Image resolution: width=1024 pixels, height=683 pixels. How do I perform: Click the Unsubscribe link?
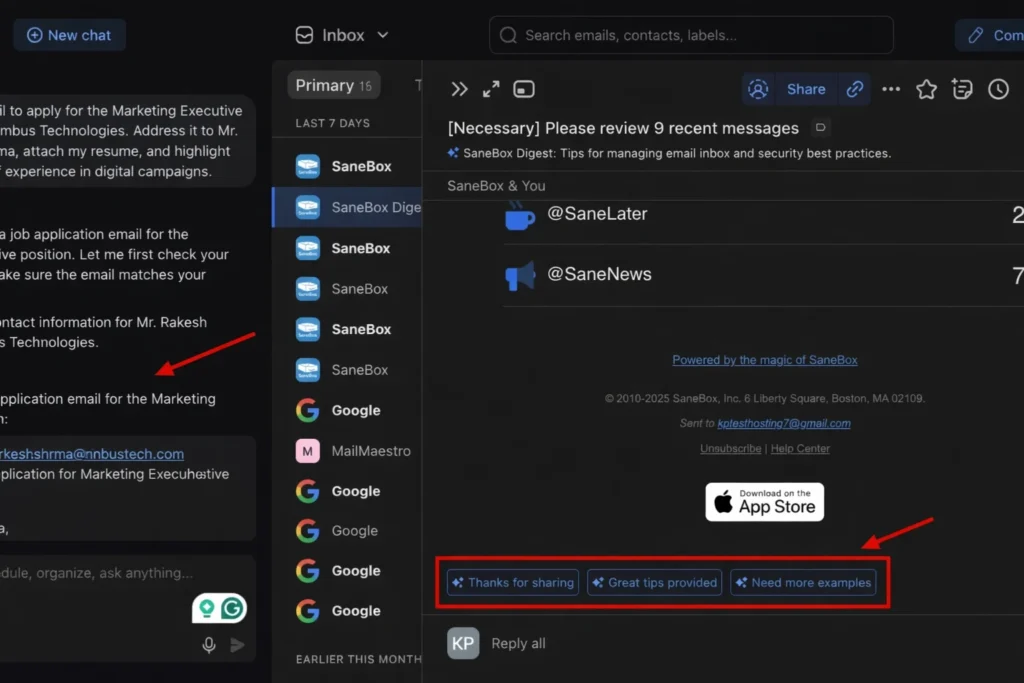click(730, 449)
